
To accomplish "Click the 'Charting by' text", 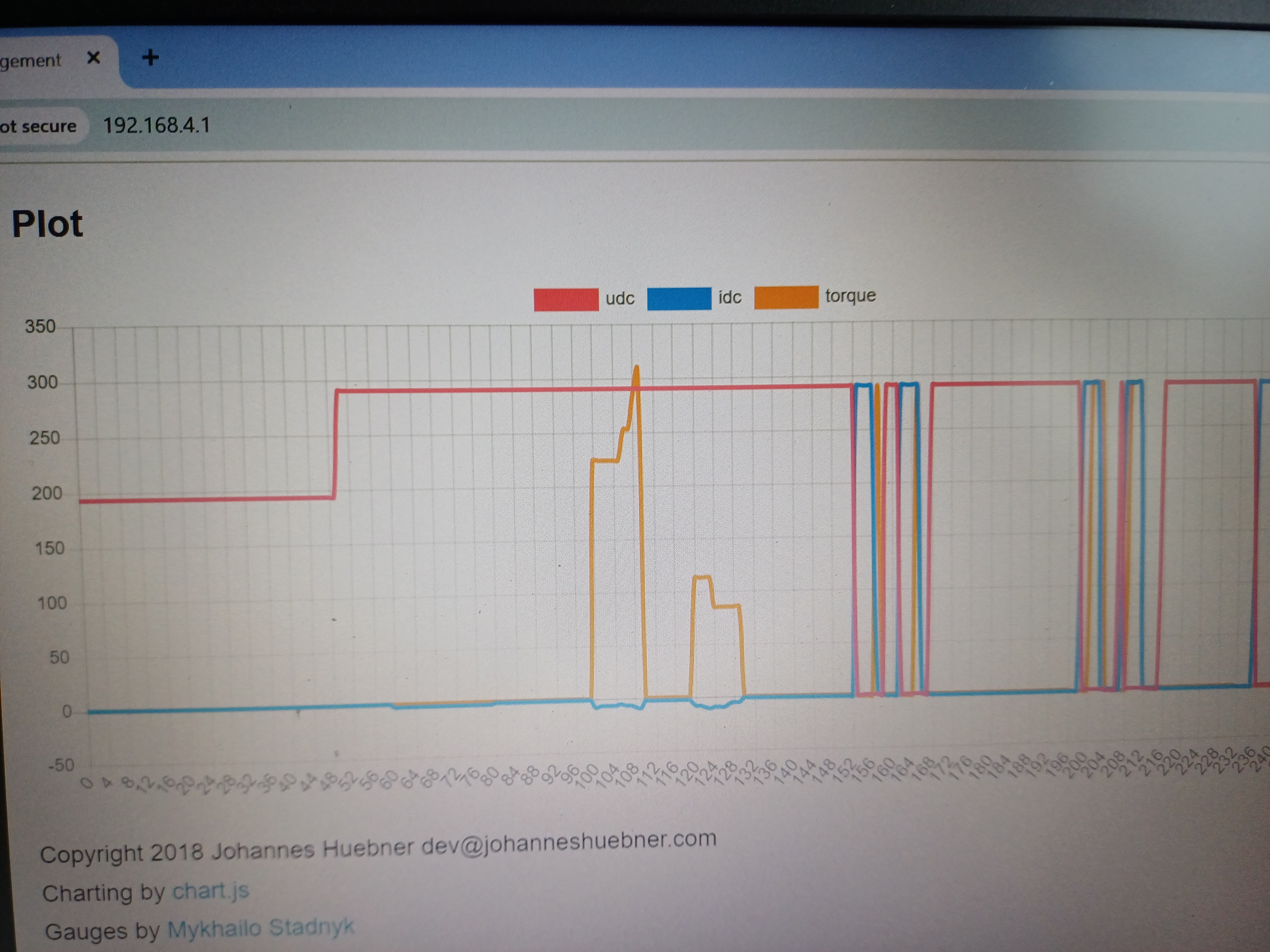I will [x=104, y=893].
